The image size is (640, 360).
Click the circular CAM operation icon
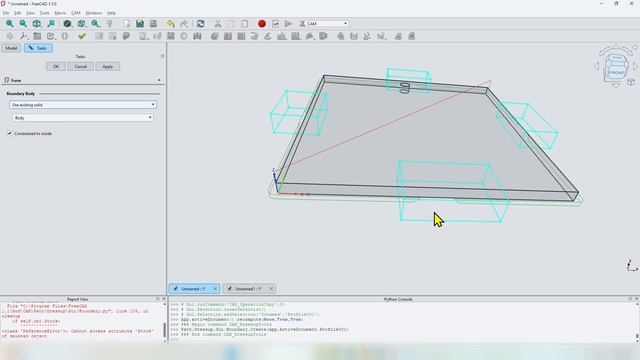(184, 36)
